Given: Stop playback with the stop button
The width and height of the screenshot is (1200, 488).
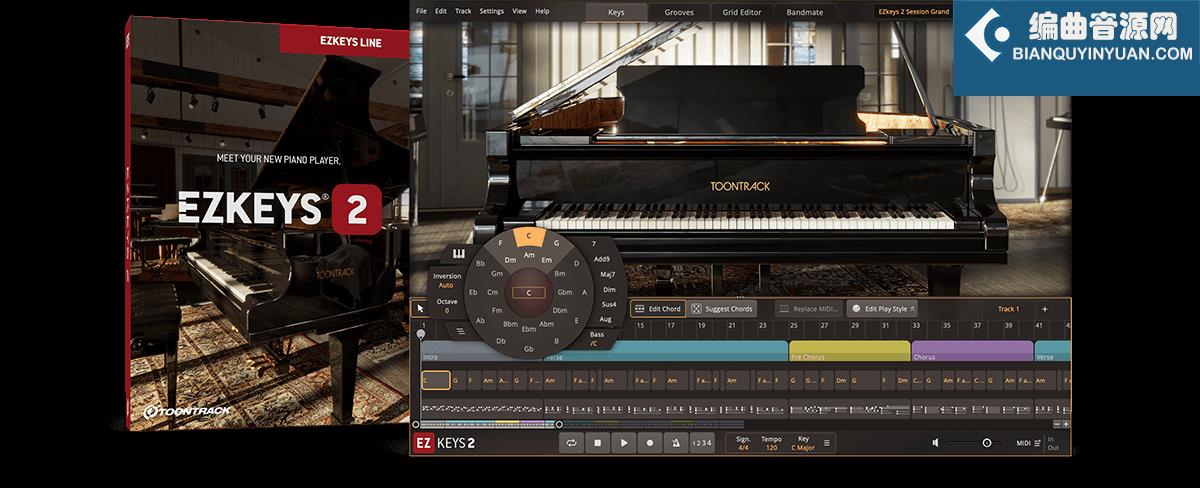Looking at the screenshot, I should pyautogui.click(x=597, y=442).
